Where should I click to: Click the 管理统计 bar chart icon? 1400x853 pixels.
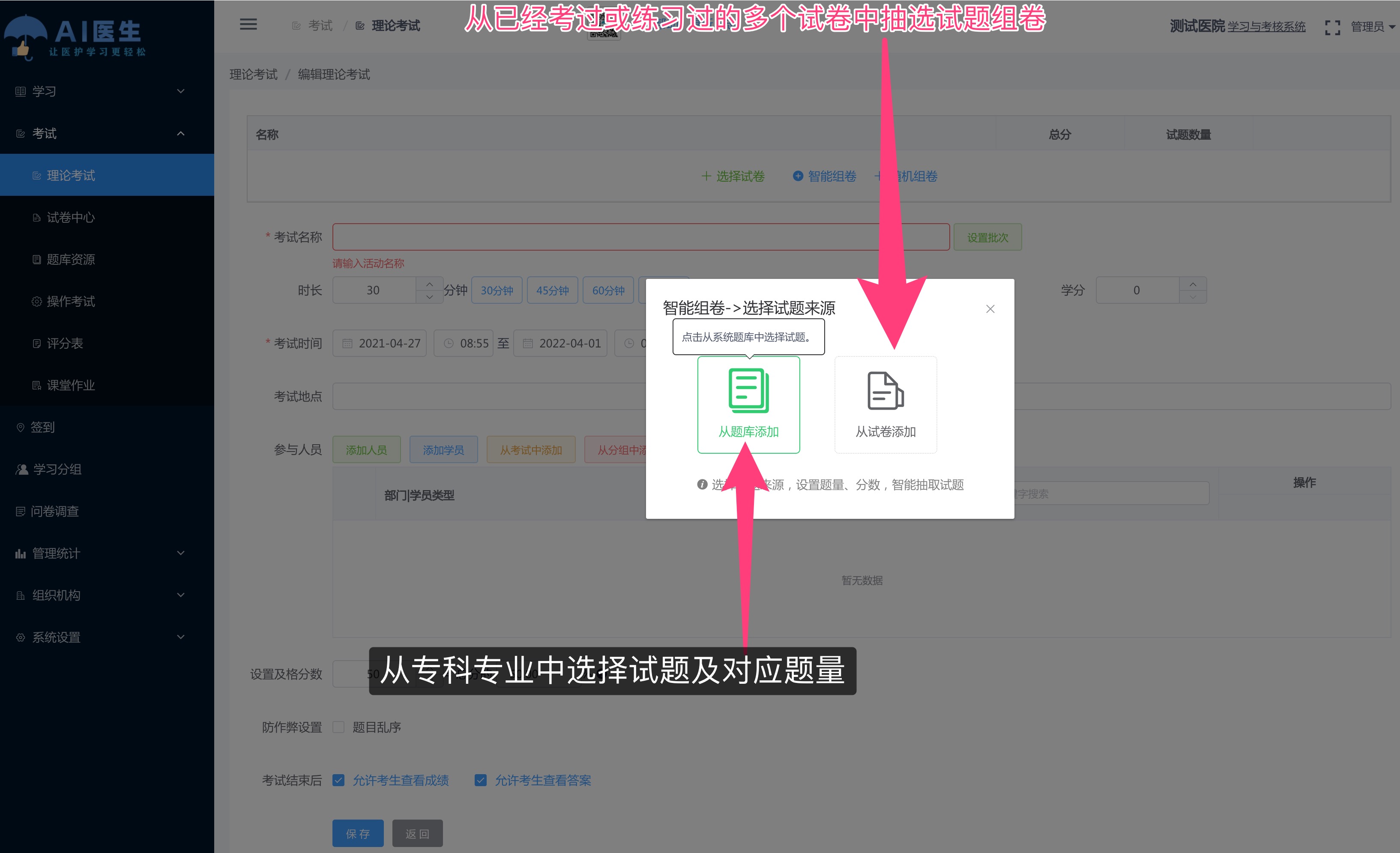tap(21, 554)
